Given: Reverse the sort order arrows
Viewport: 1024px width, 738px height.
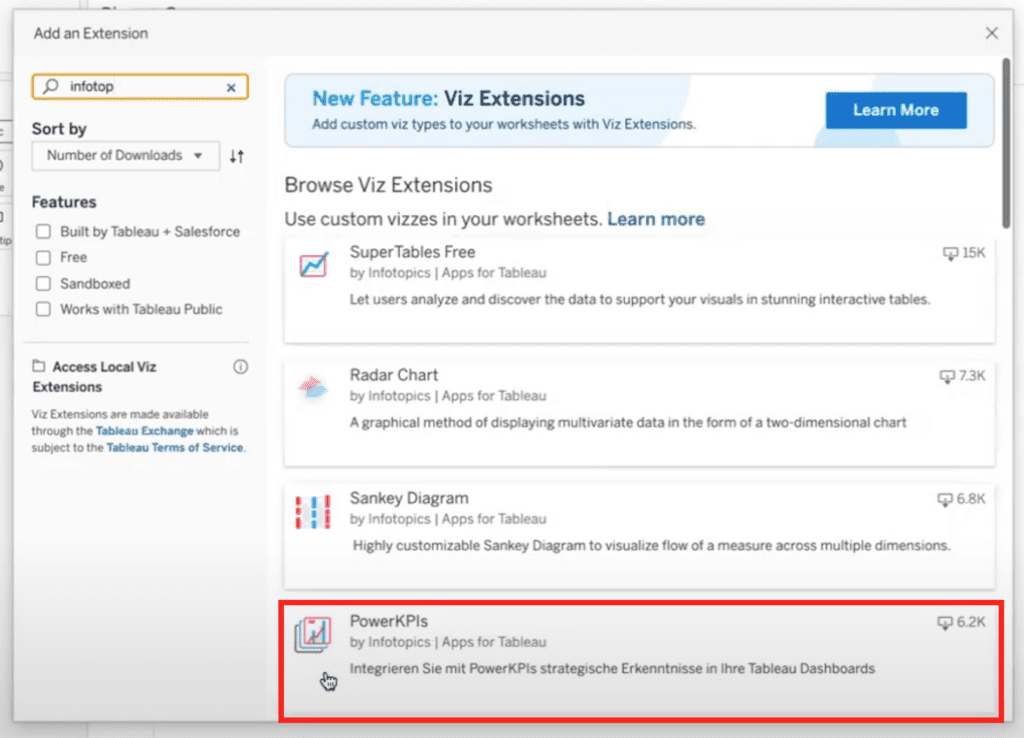Looking at the screenshot, I should coord(237,156).
